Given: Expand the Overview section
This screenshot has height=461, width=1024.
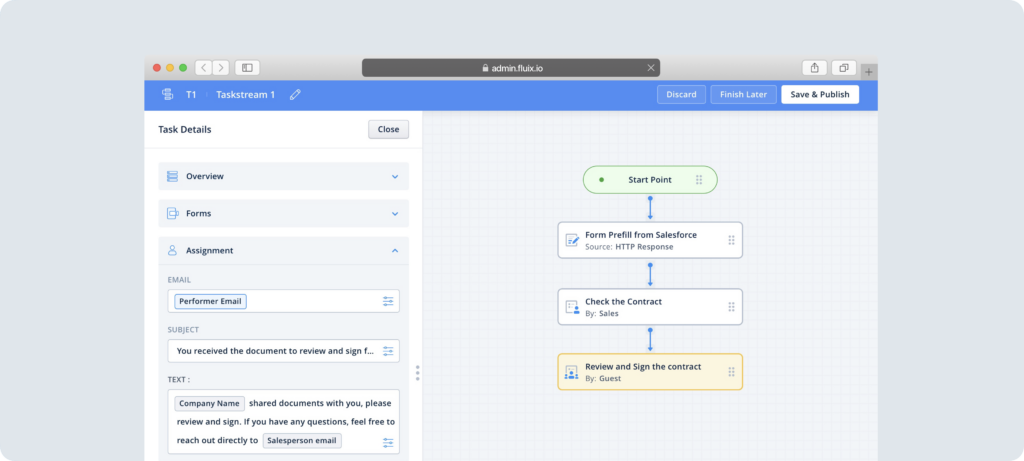Looking at the screenshot, I should click(283, 176).
